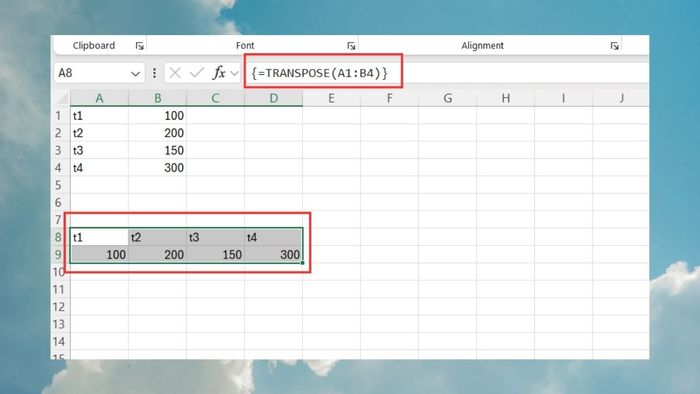Click cell A1 containing t1
Screen dimensions: 700x394
coord(99,116)
